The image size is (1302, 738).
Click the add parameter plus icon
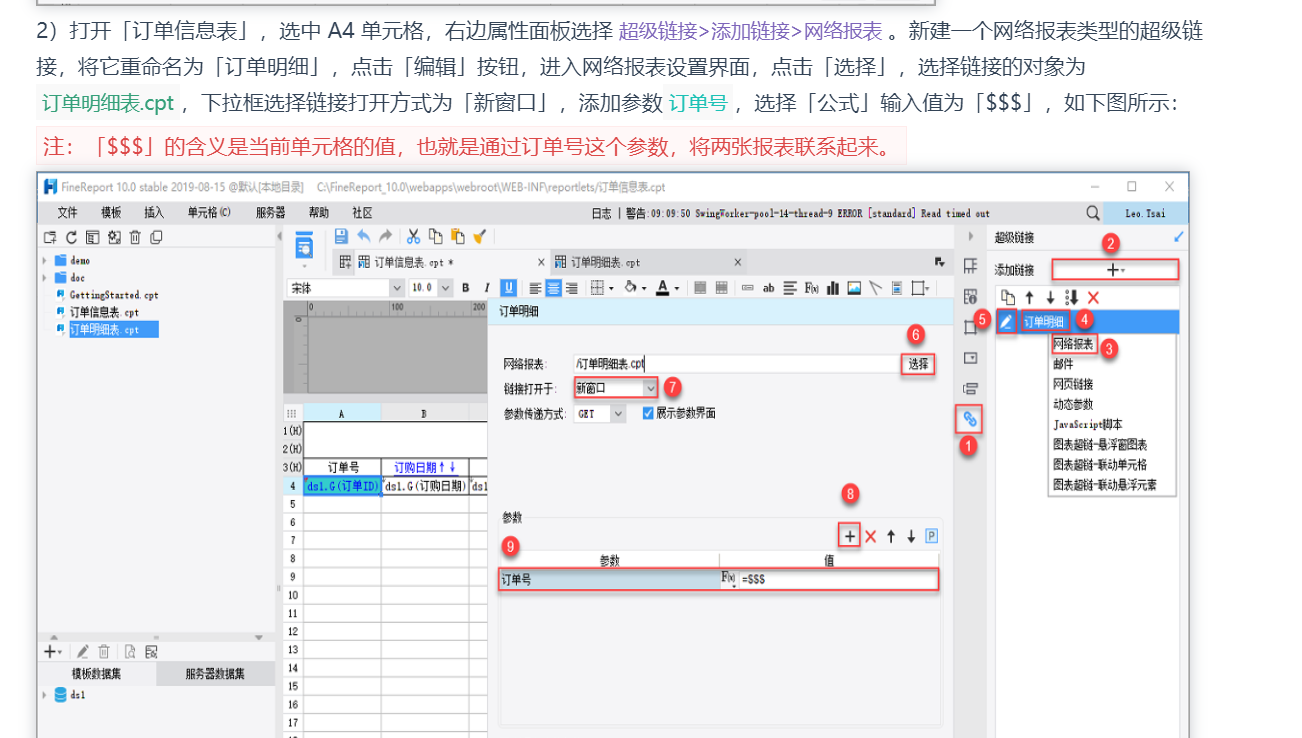point(849,537)
